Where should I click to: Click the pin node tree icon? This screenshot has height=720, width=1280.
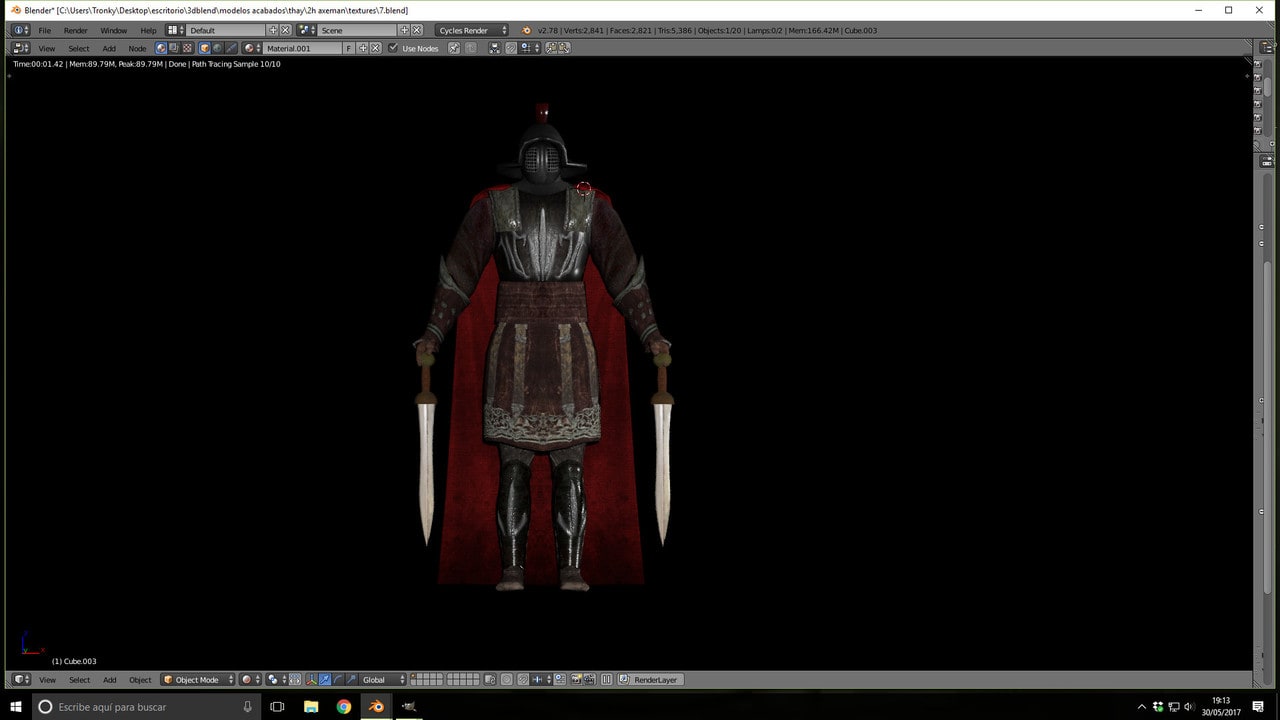pyautogui.click(x=454, y=48)
